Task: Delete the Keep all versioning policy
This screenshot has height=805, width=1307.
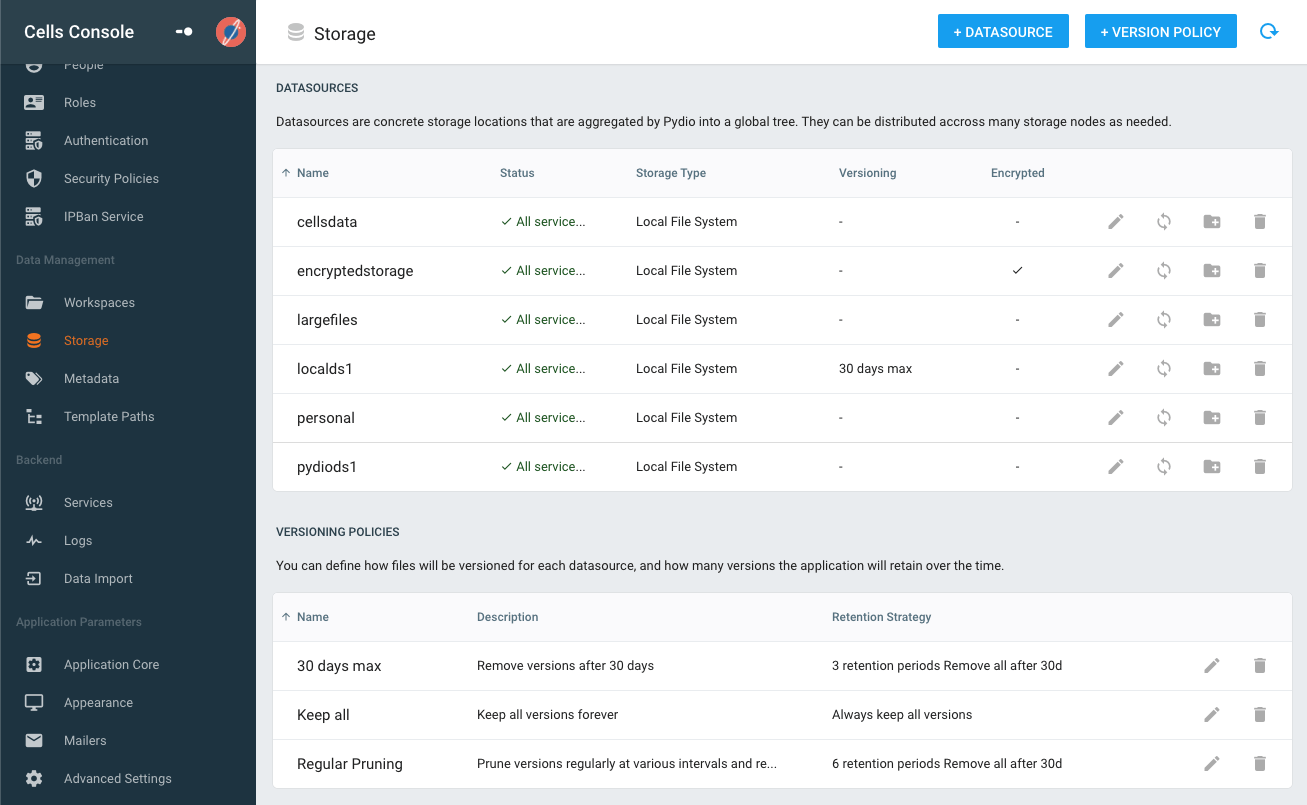Action: click(x=1260, y=715)
